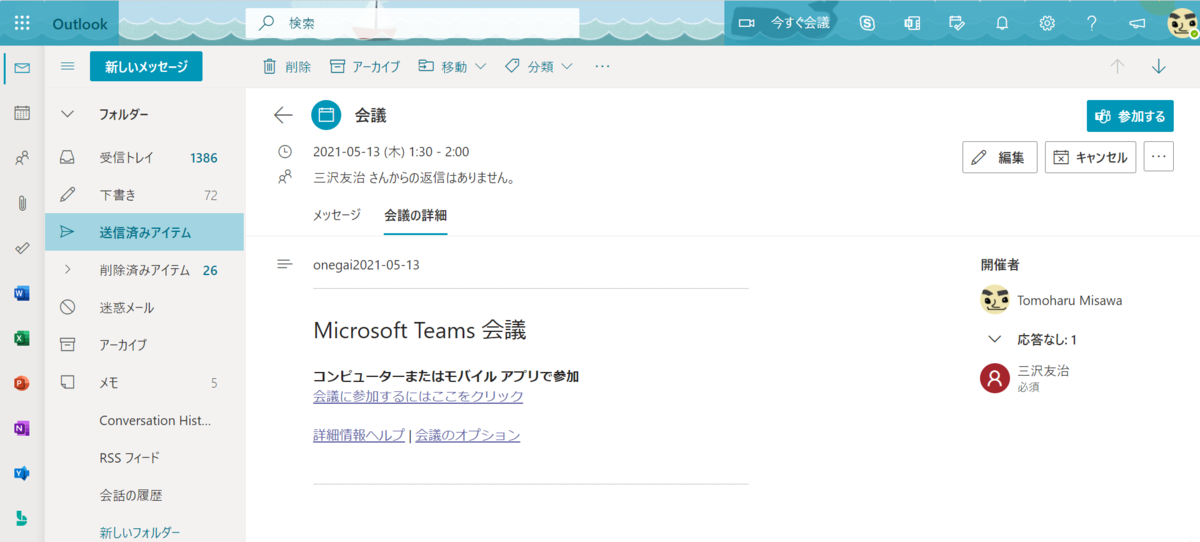The image size is (1200, 542).
Task: Open My Day icon in the header
Action: (x=957, y=22)
